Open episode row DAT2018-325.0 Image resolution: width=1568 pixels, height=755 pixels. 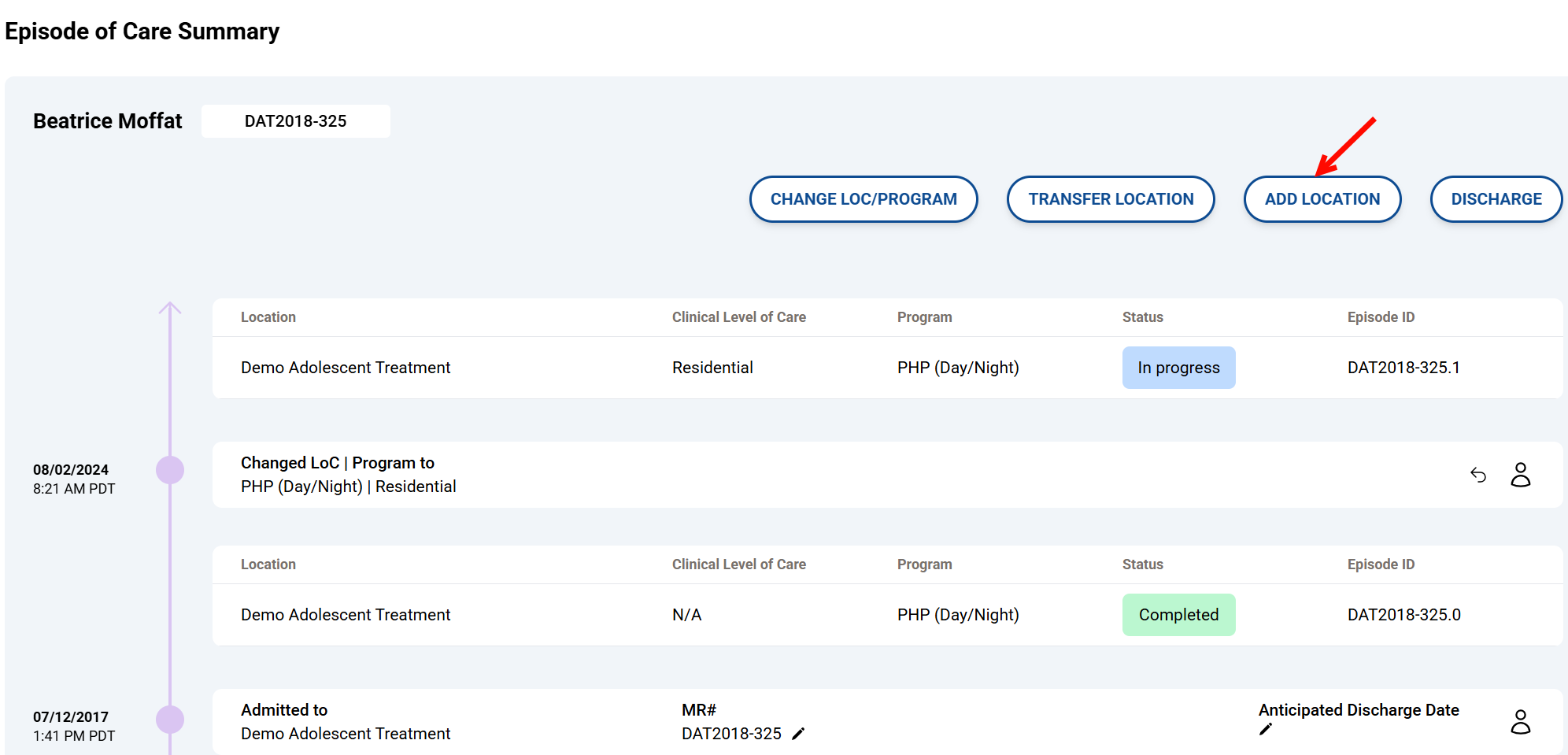pos(1403,615)
